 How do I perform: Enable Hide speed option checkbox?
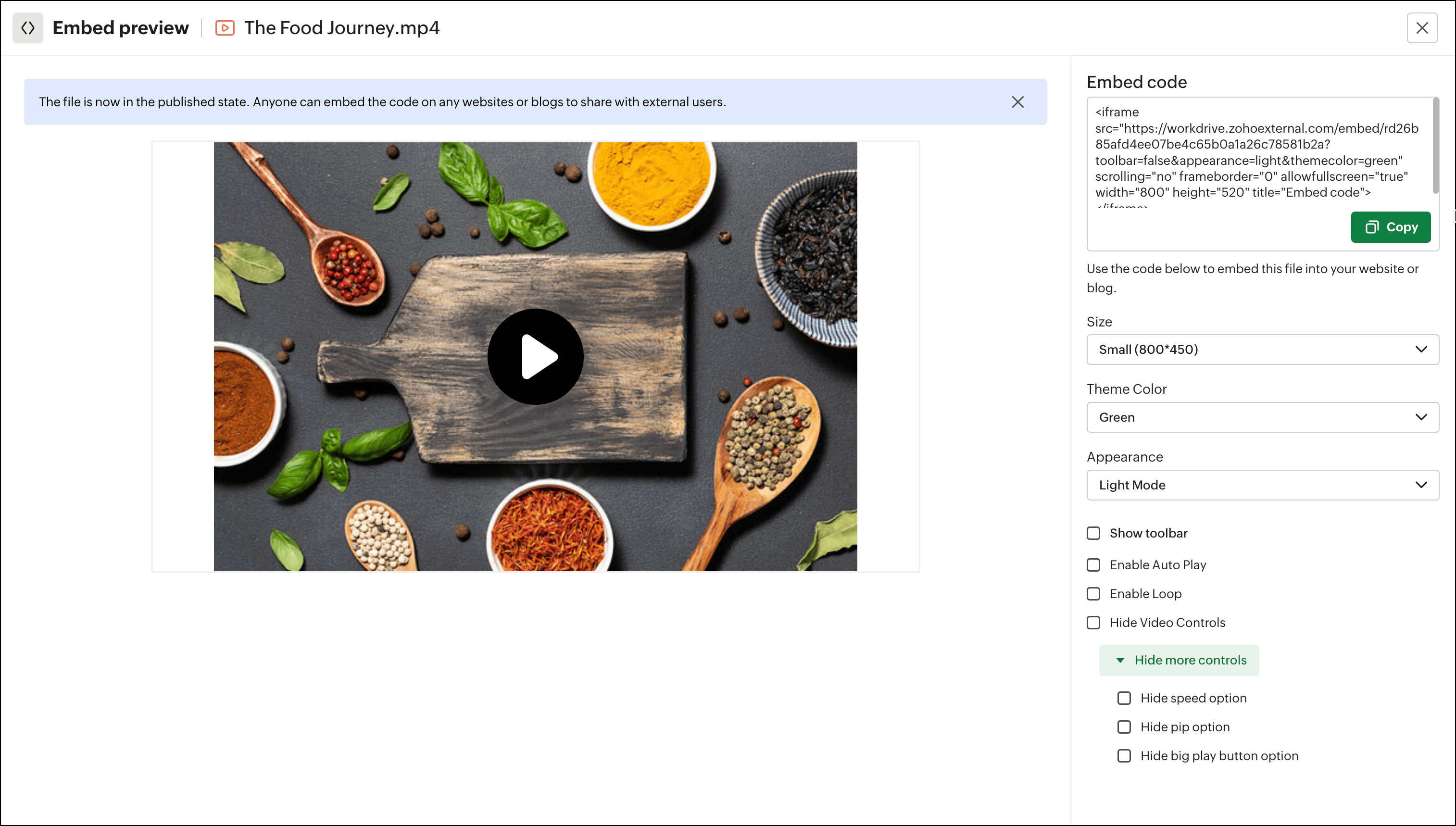pyautogui.click(x=1124, y=698)
